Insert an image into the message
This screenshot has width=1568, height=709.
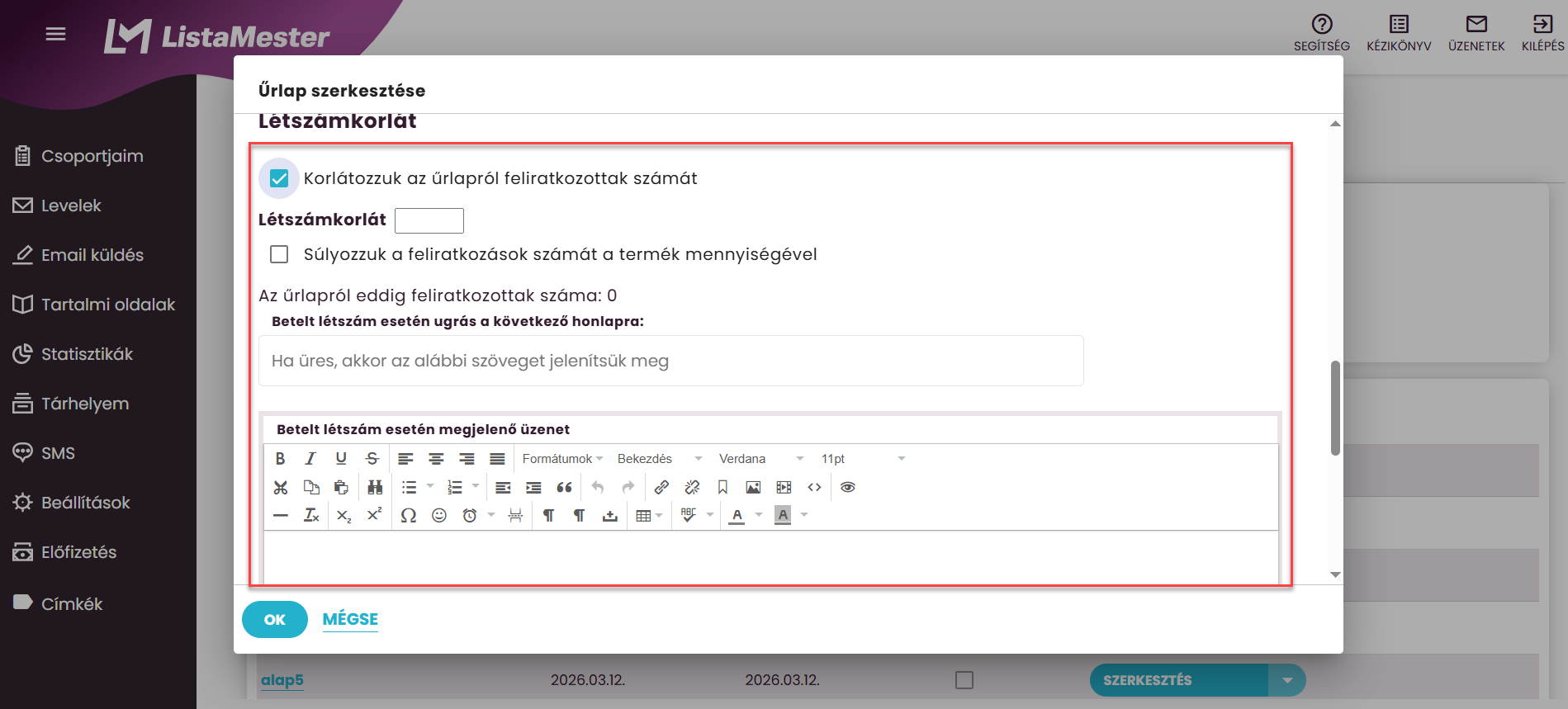pos(753,488)
